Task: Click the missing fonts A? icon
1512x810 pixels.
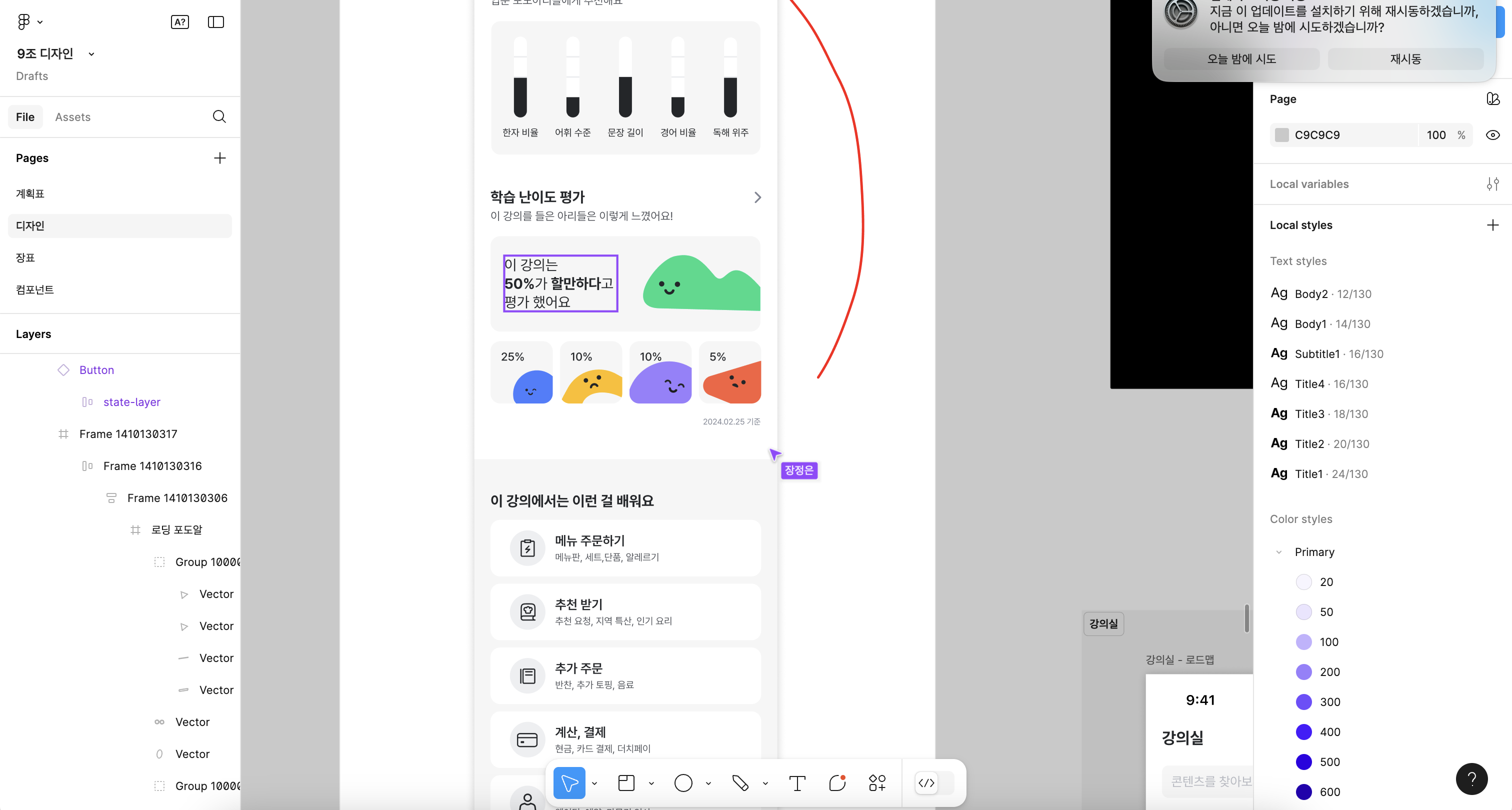Action: (179, 21)
